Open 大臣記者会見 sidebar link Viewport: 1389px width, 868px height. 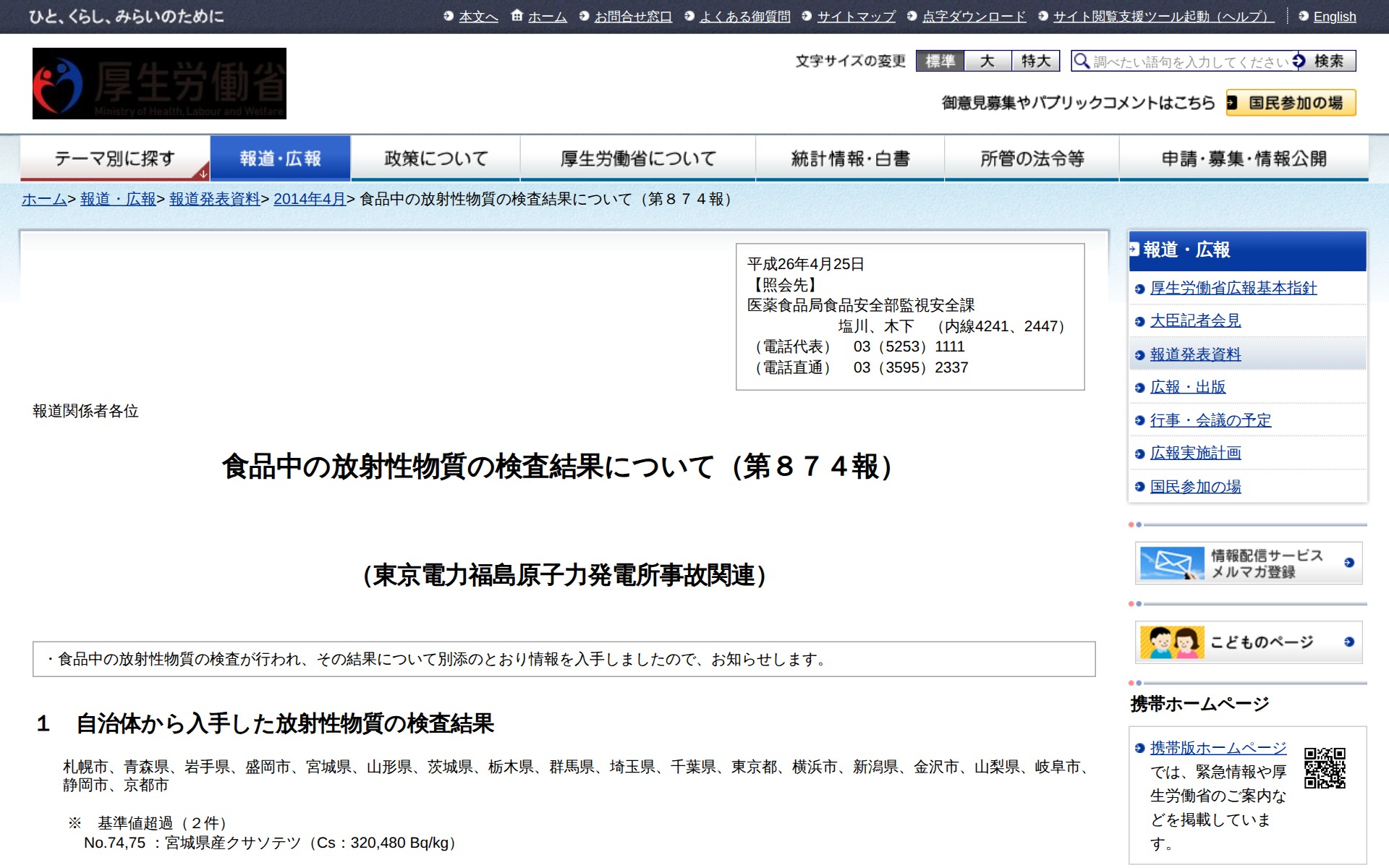tap(1195, 320)
